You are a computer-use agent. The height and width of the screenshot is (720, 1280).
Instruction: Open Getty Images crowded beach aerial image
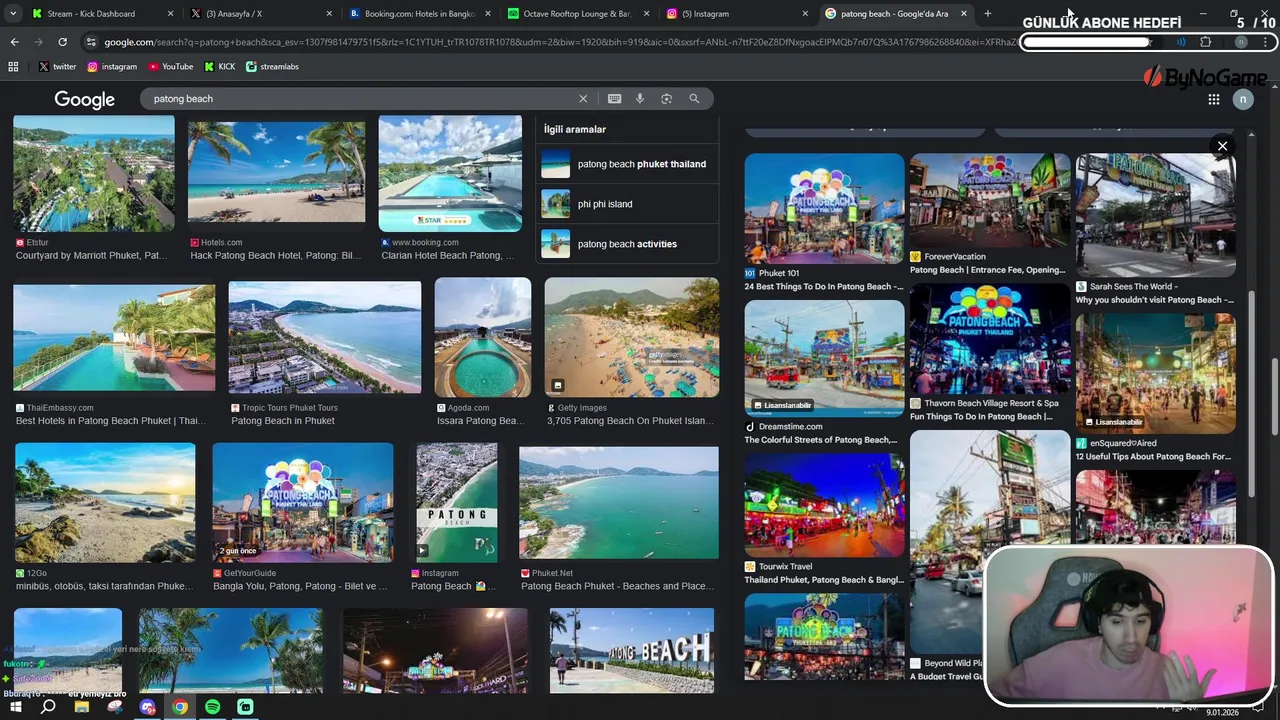point(632,338)
